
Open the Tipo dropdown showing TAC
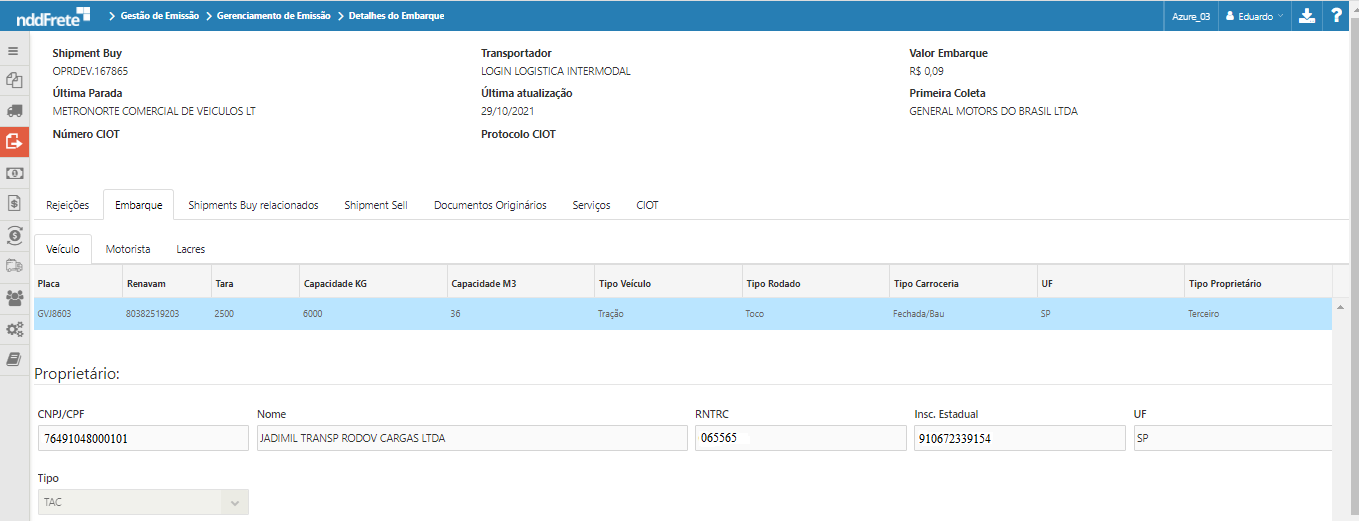[143, 502]
